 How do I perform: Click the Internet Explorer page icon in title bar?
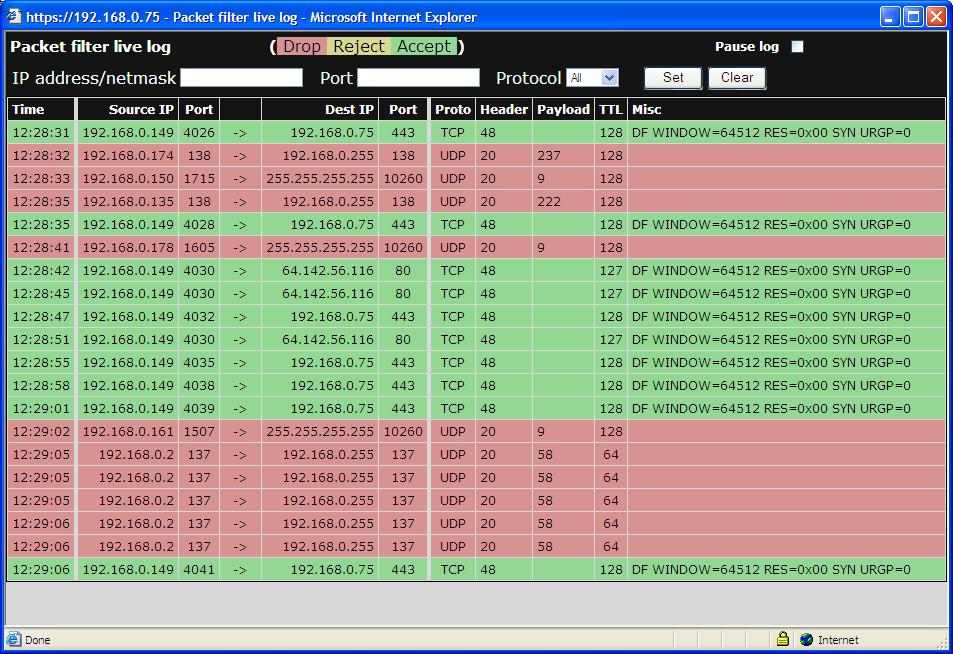tap(14, 17)
